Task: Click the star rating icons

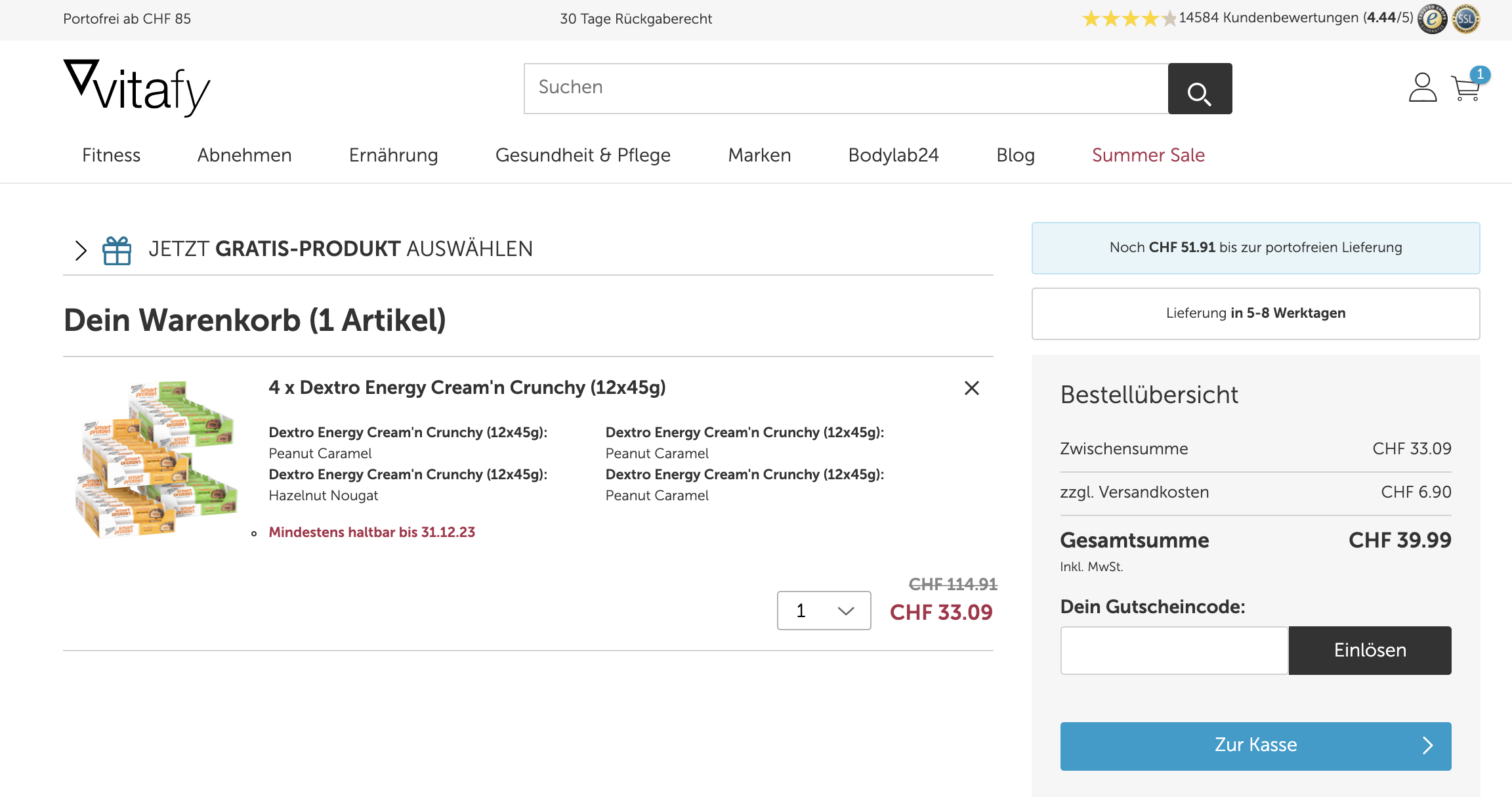Action: (x=1128, y=19)
